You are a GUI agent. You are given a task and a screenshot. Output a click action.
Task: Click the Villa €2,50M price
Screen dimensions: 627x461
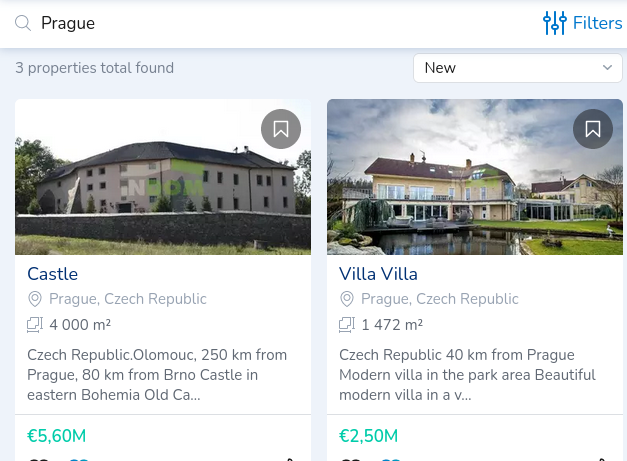coord(368,436)
